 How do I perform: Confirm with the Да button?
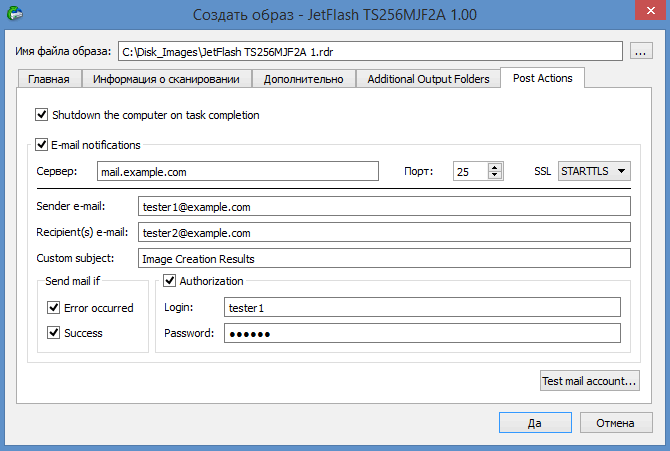535,423
